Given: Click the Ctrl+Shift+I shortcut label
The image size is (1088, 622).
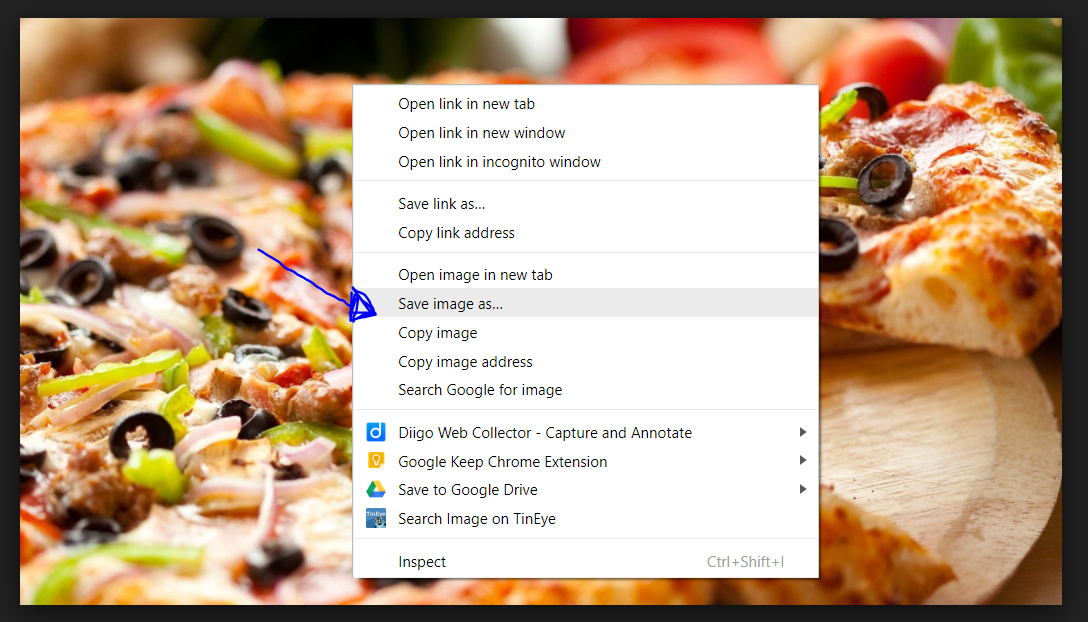Looking at the screenshot, I should click(745, 562).
